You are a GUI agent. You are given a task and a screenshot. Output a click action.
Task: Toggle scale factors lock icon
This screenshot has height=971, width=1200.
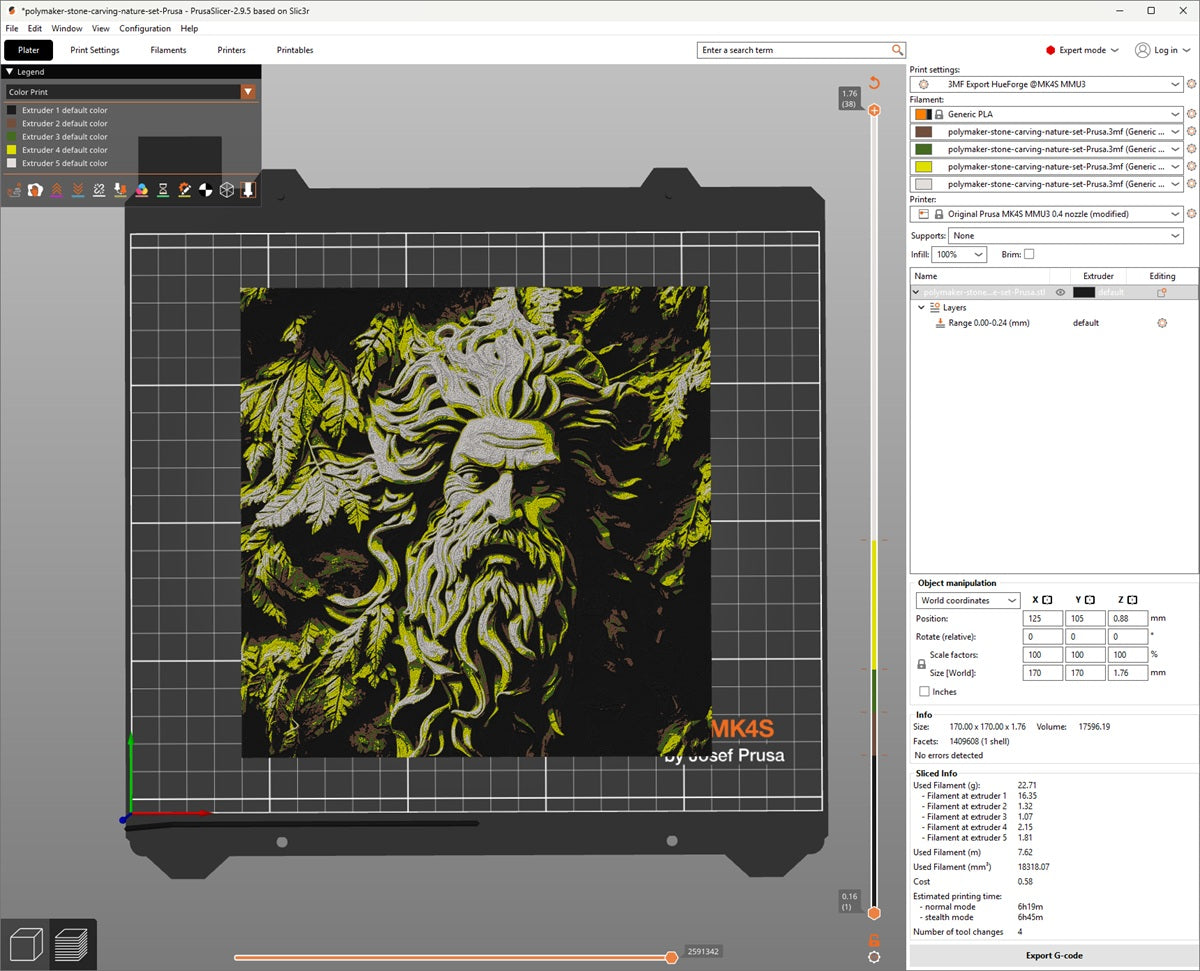tap(921, 664)
